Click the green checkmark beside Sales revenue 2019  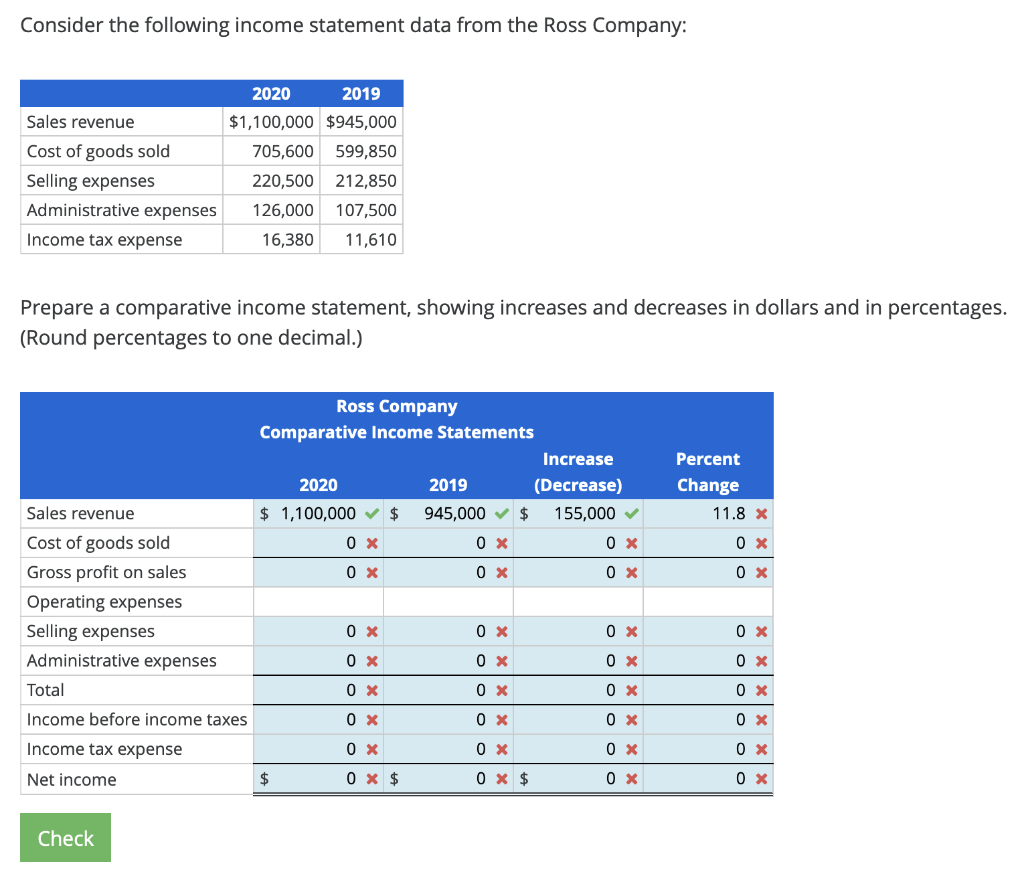click(501, 513)
